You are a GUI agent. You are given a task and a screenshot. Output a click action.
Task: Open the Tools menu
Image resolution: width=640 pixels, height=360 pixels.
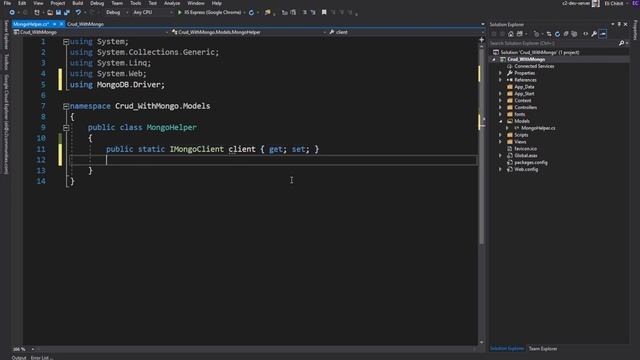[136, 3]
